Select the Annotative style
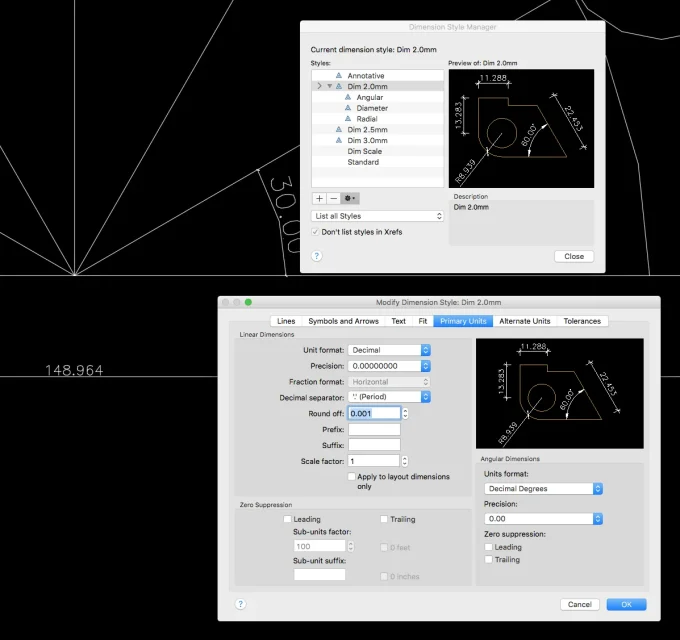 377,75
